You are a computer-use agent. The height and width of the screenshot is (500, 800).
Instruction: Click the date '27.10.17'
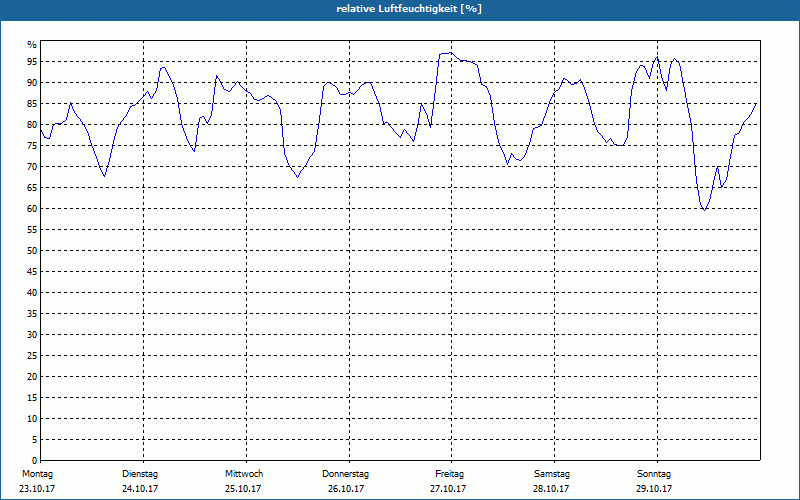pos(448,489)
